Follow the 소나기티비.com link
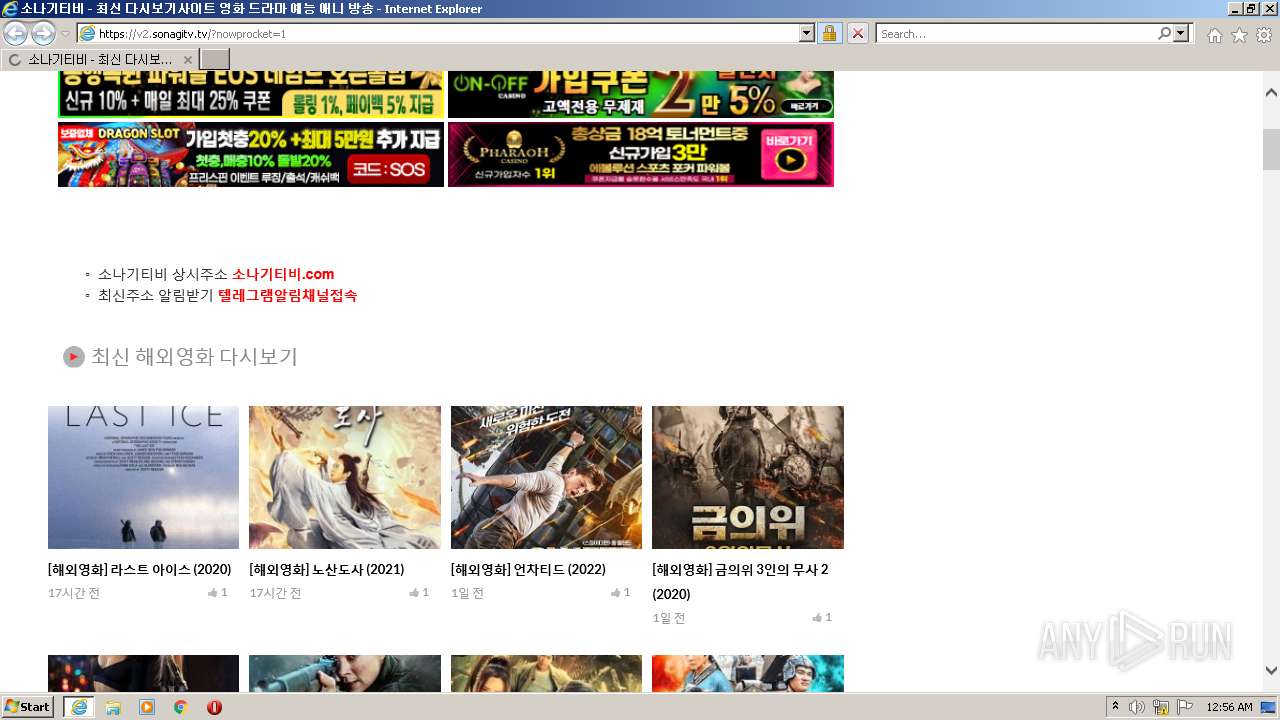This screenshot has width=1280, height=720. tap(283, 274)
